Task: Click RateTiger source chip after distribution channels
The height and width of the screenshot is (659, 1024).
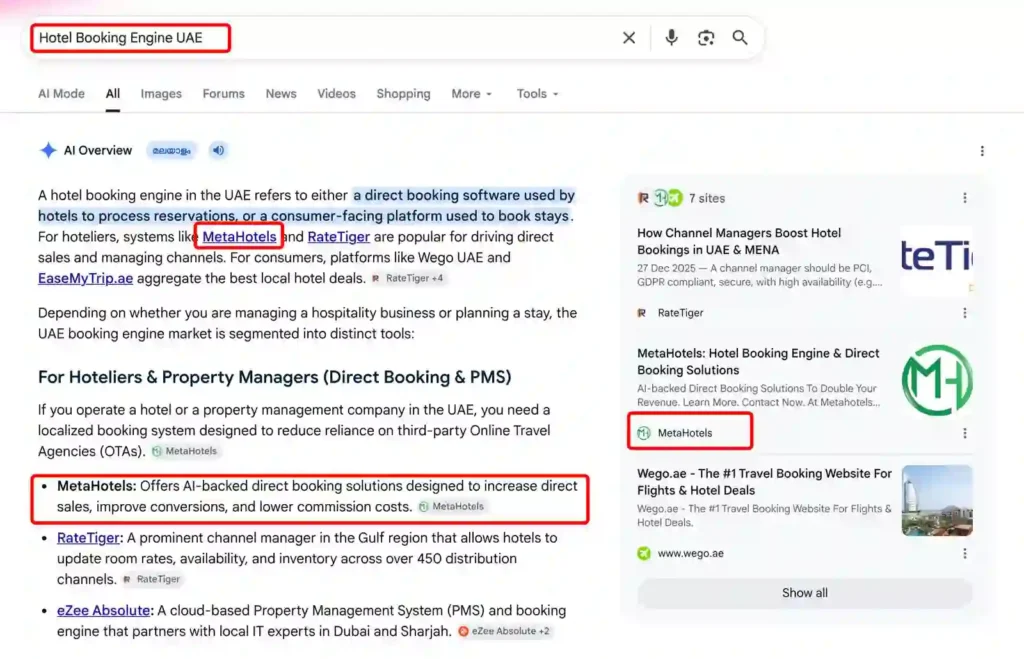Action: 152,579
